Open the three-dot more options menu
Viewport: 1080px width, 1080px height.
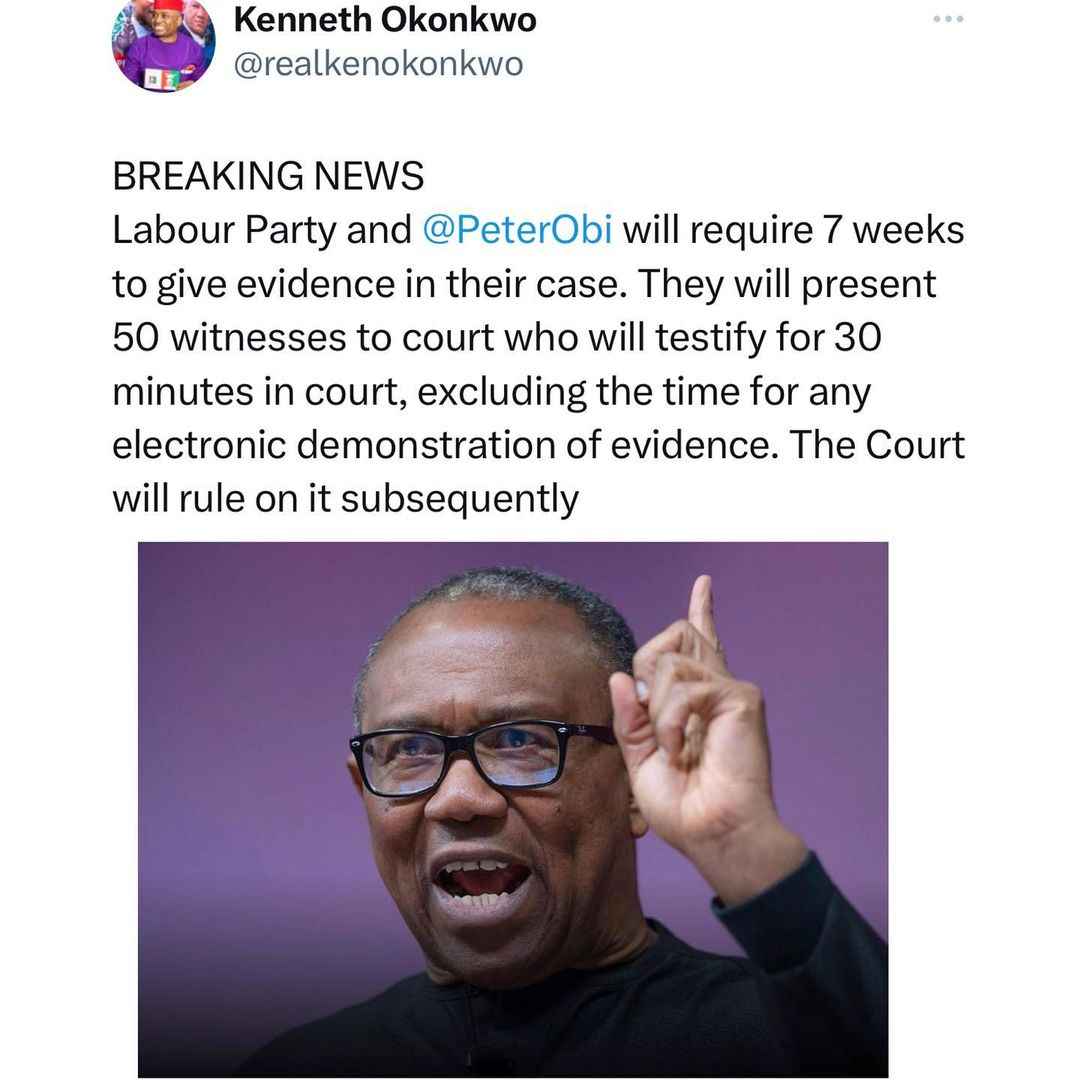point(948,19)
